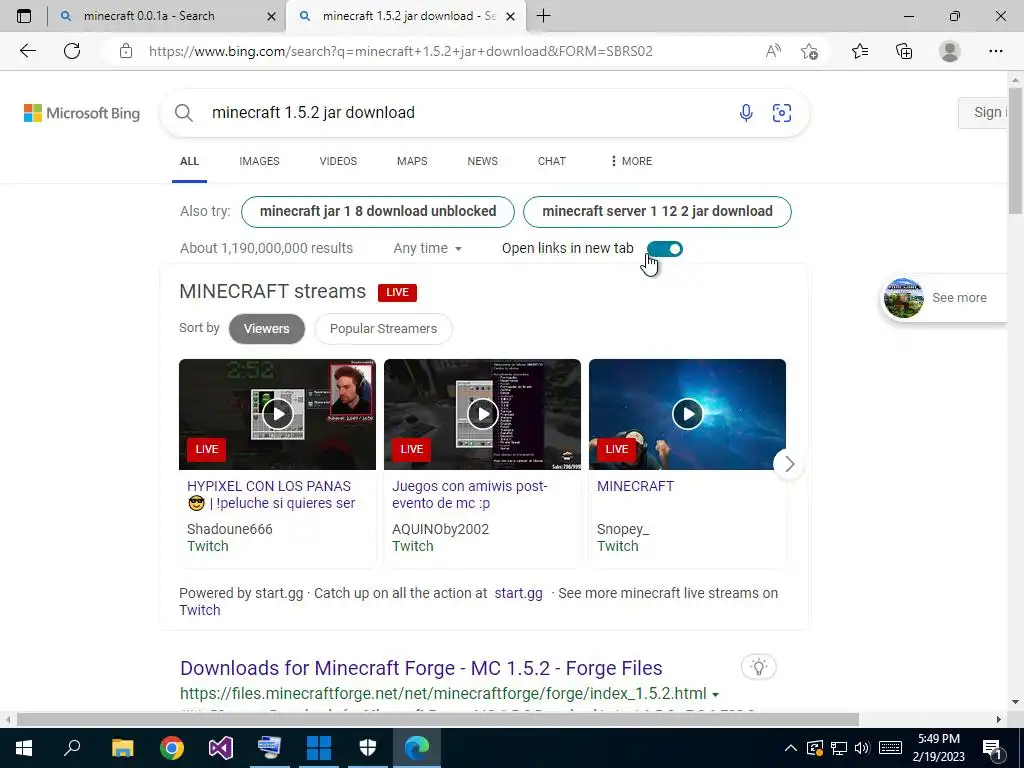Image resolution: width=1024 pixels, height=768 pixels.
Task: Go back with the browser back arrow
Action: [27, 51]
